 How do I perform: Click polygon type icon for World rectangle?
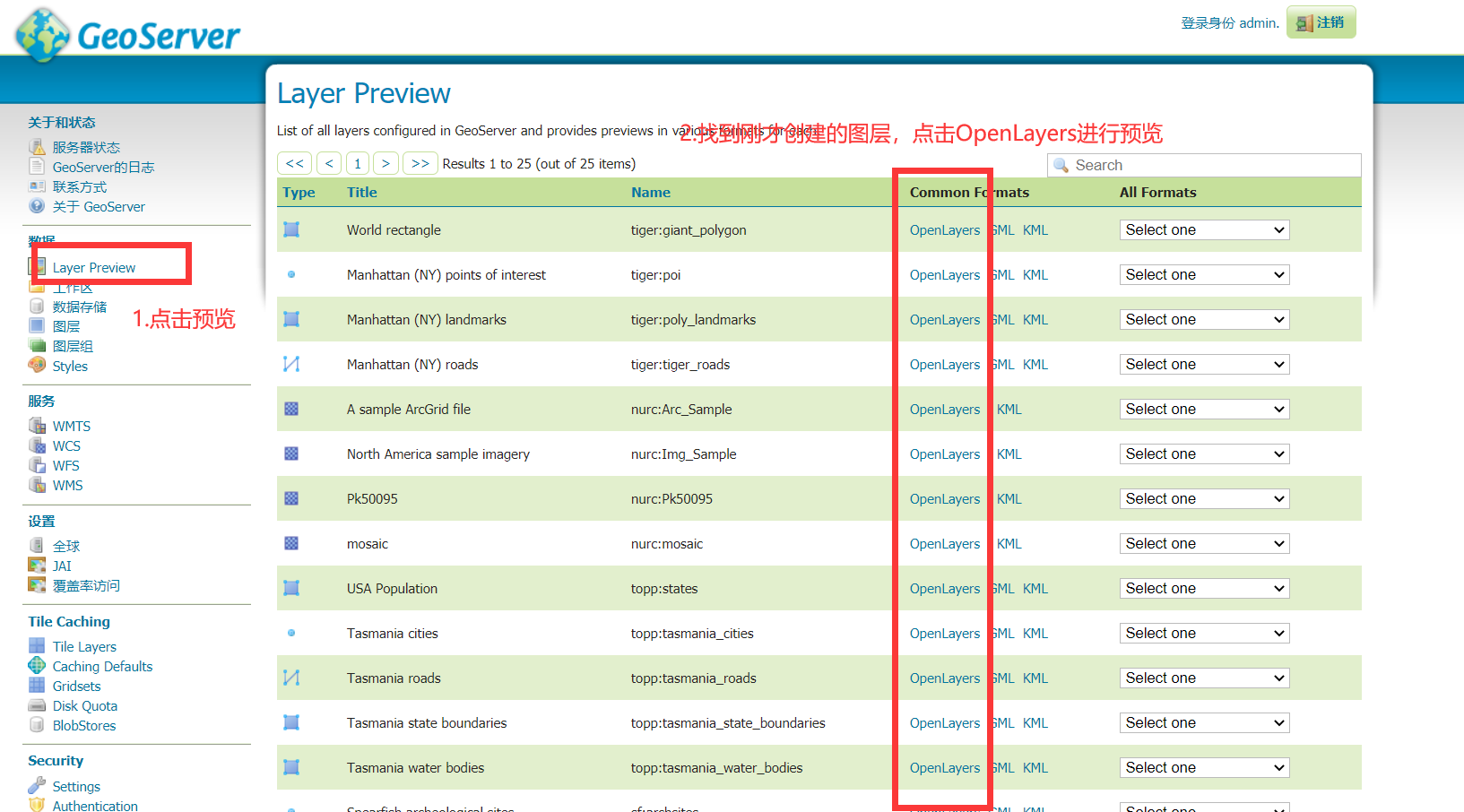(291, 229)
